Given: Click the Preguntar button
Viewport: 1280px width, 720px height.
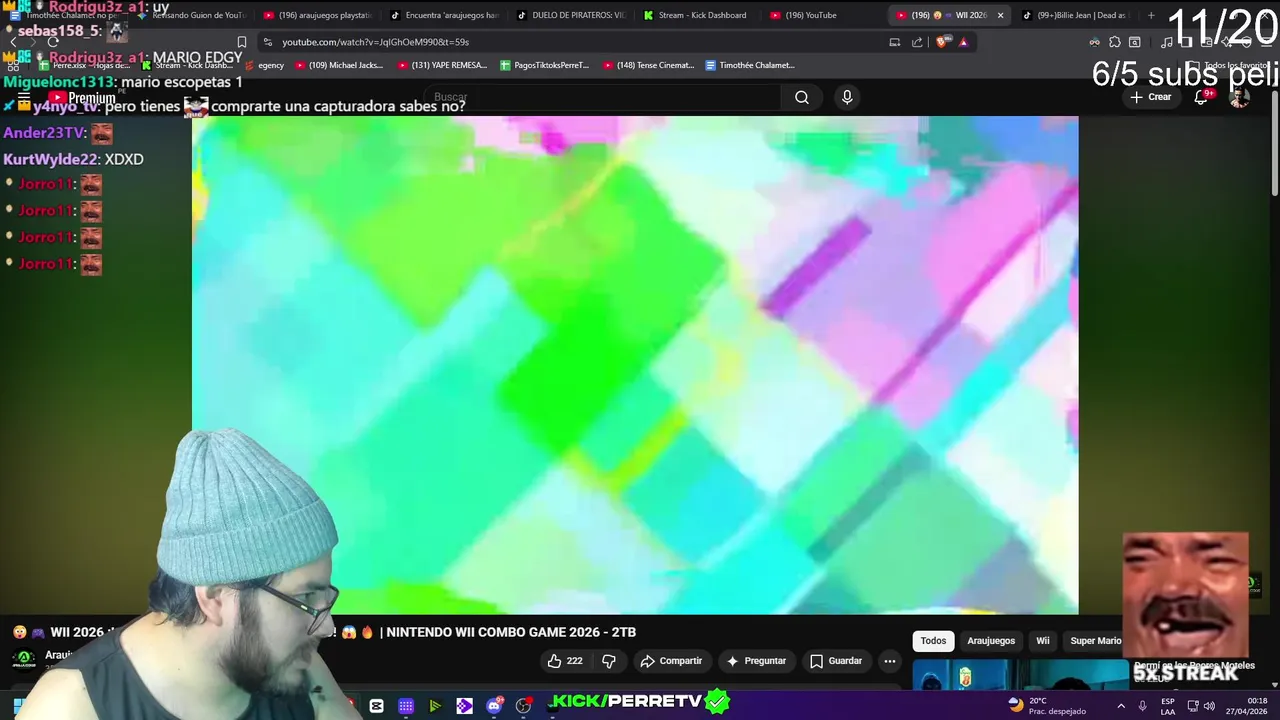Looking at the screenshot, I should [x=756, y=661].
